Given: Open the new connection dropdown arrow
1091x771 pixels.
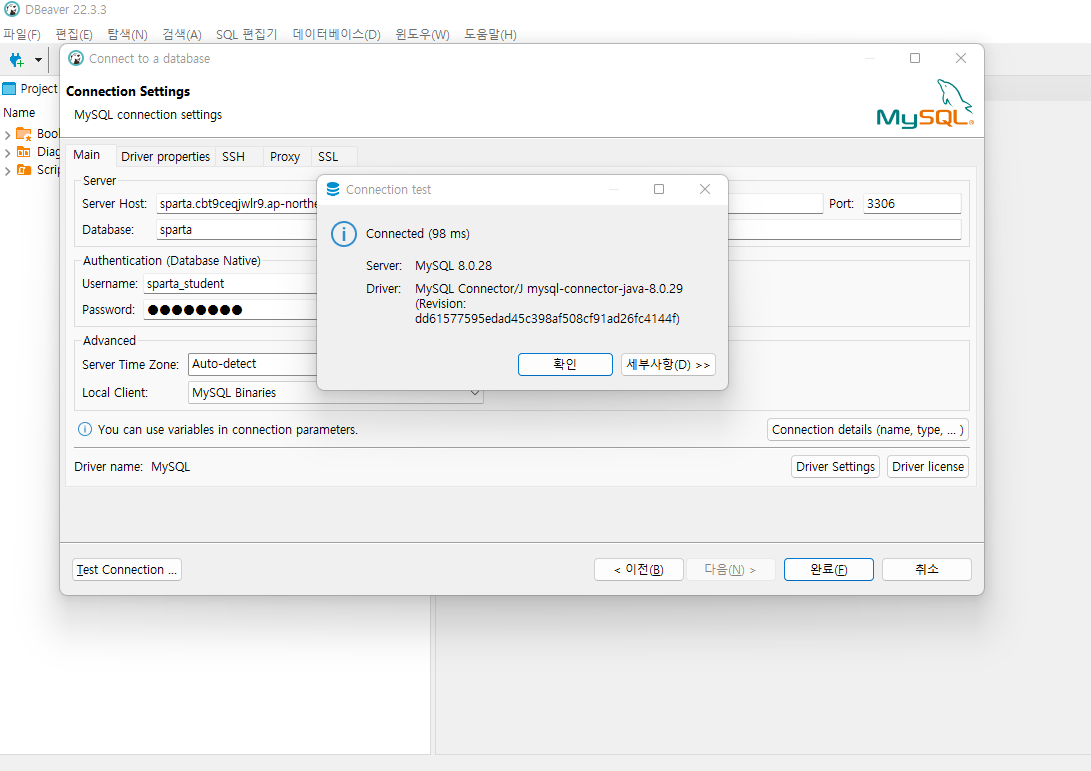Looking at the screenshot, I should tap(38, 61).
